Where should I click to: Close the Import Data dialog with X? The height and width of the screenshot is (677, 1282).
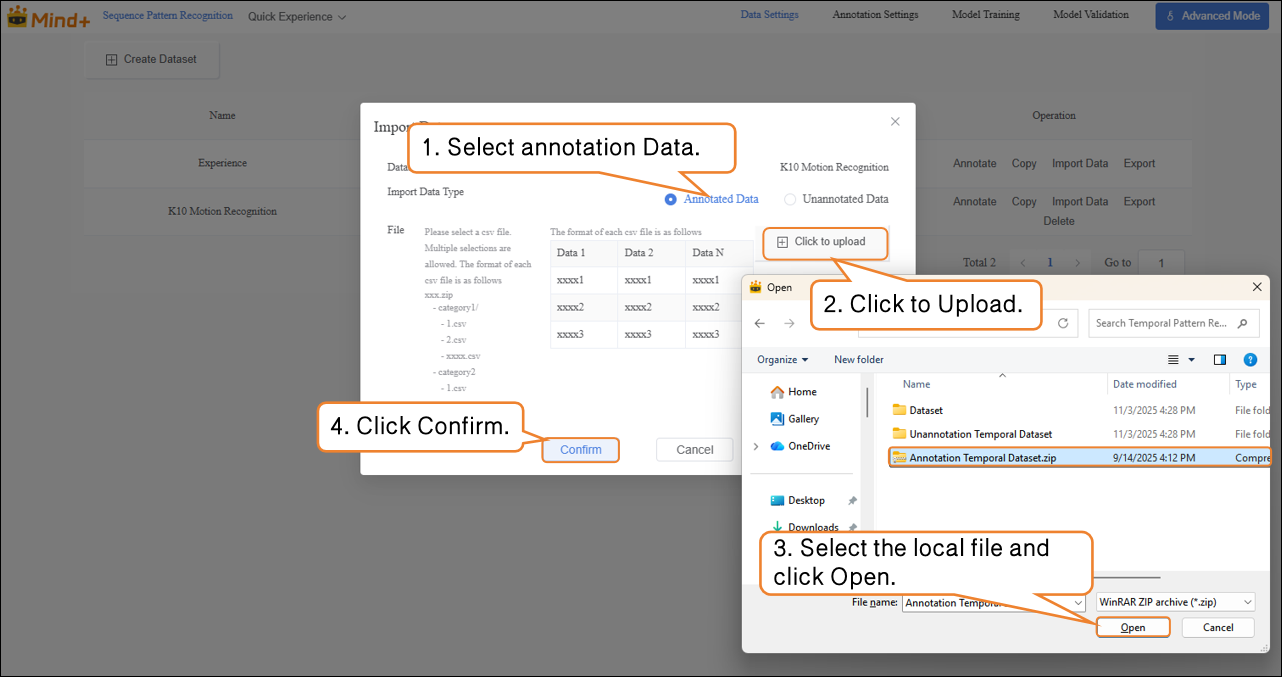895,122
